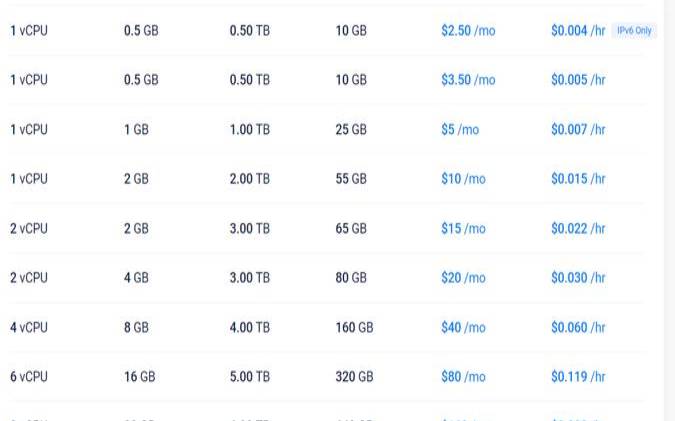Click the $0.060 /hr hourly rate
675x421 pixels.
(578, 327)
